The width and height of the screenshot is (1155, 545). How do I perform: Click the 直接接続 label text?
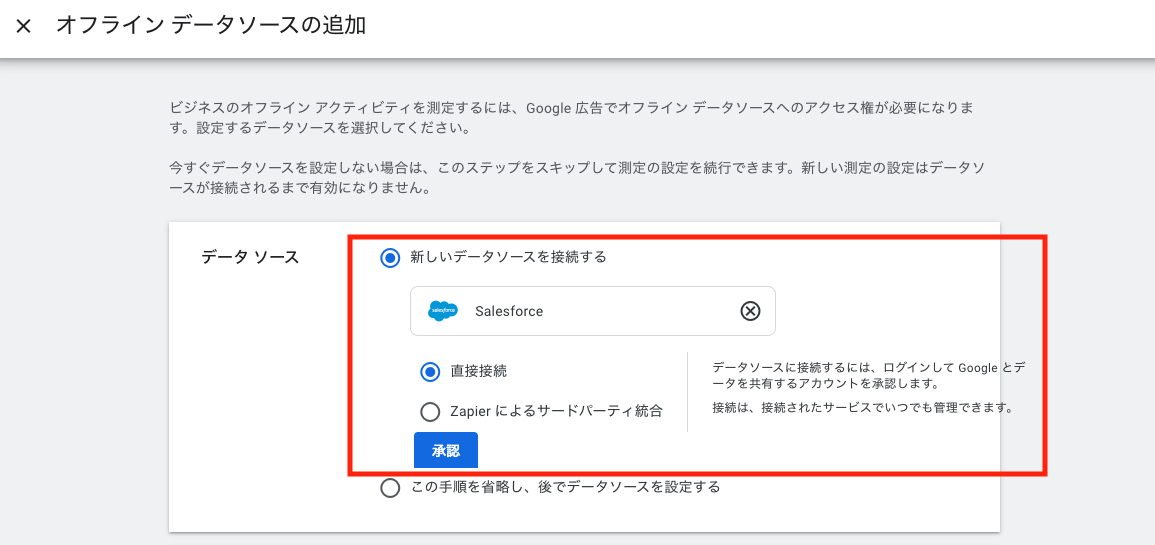tap(478, 371)
